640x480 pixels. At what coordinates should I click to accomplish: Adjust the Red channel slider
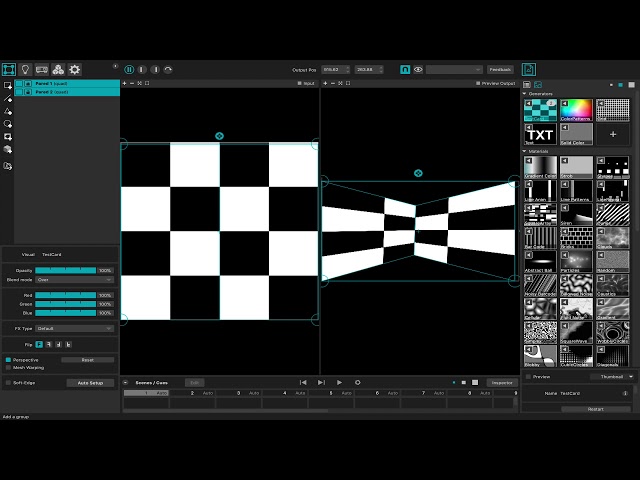(x=65, y=295)
